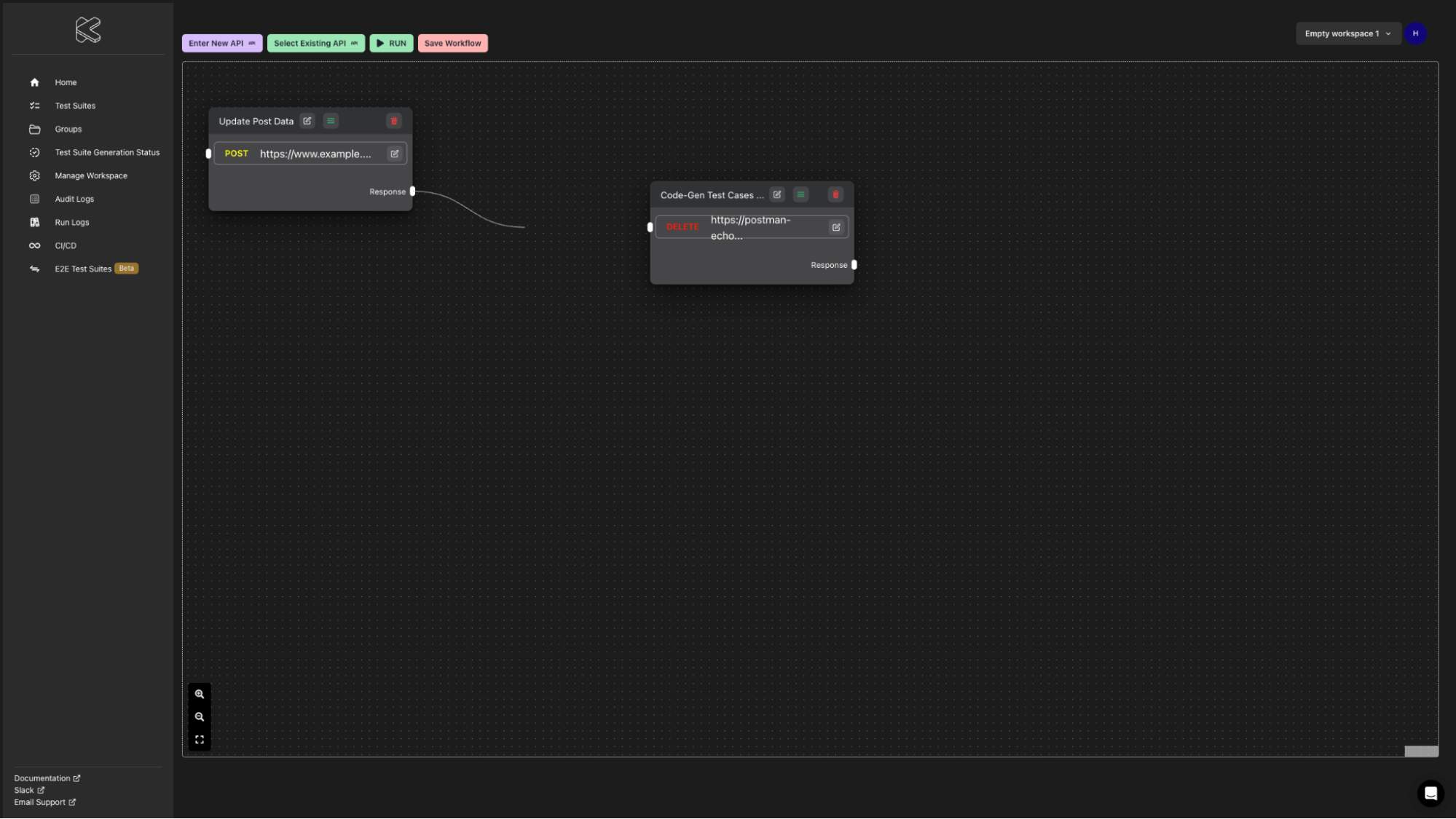Click the close icon on Update Post Data node
1456x819 pixels.
tap(394, 121)
